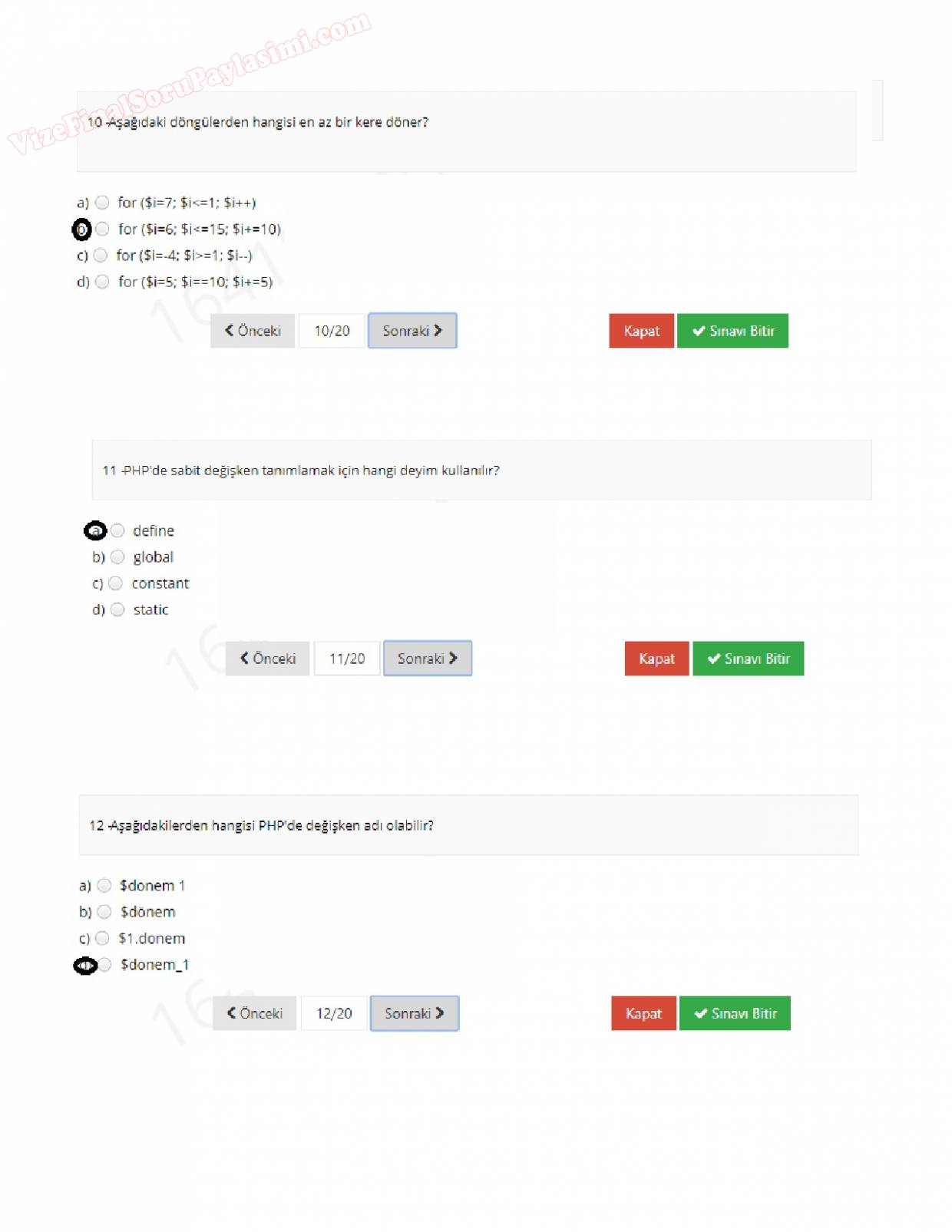Choose the '$1.donem' radio option
This screenshot has width=952, height=1232.
[x=103, y=938]
